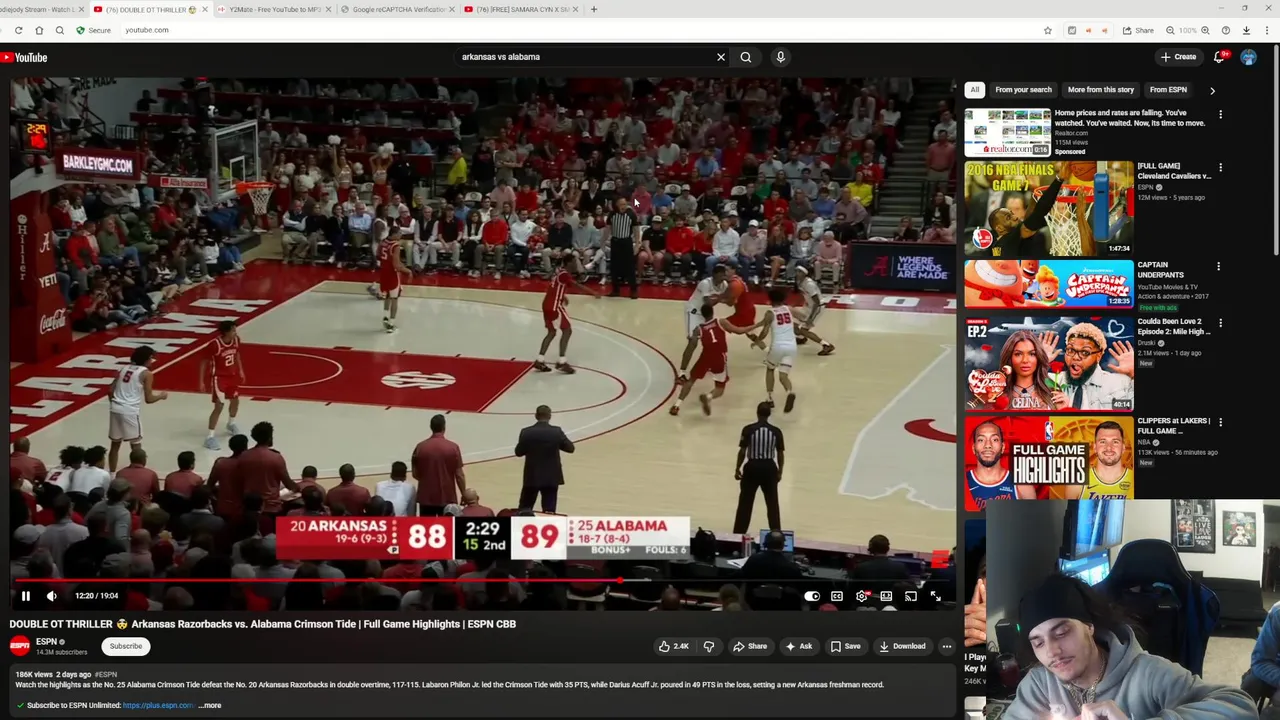Viewport: 1280px width, 720px height.
Task: Open browser downloads arrow icon
Action: pos(1246,30)
